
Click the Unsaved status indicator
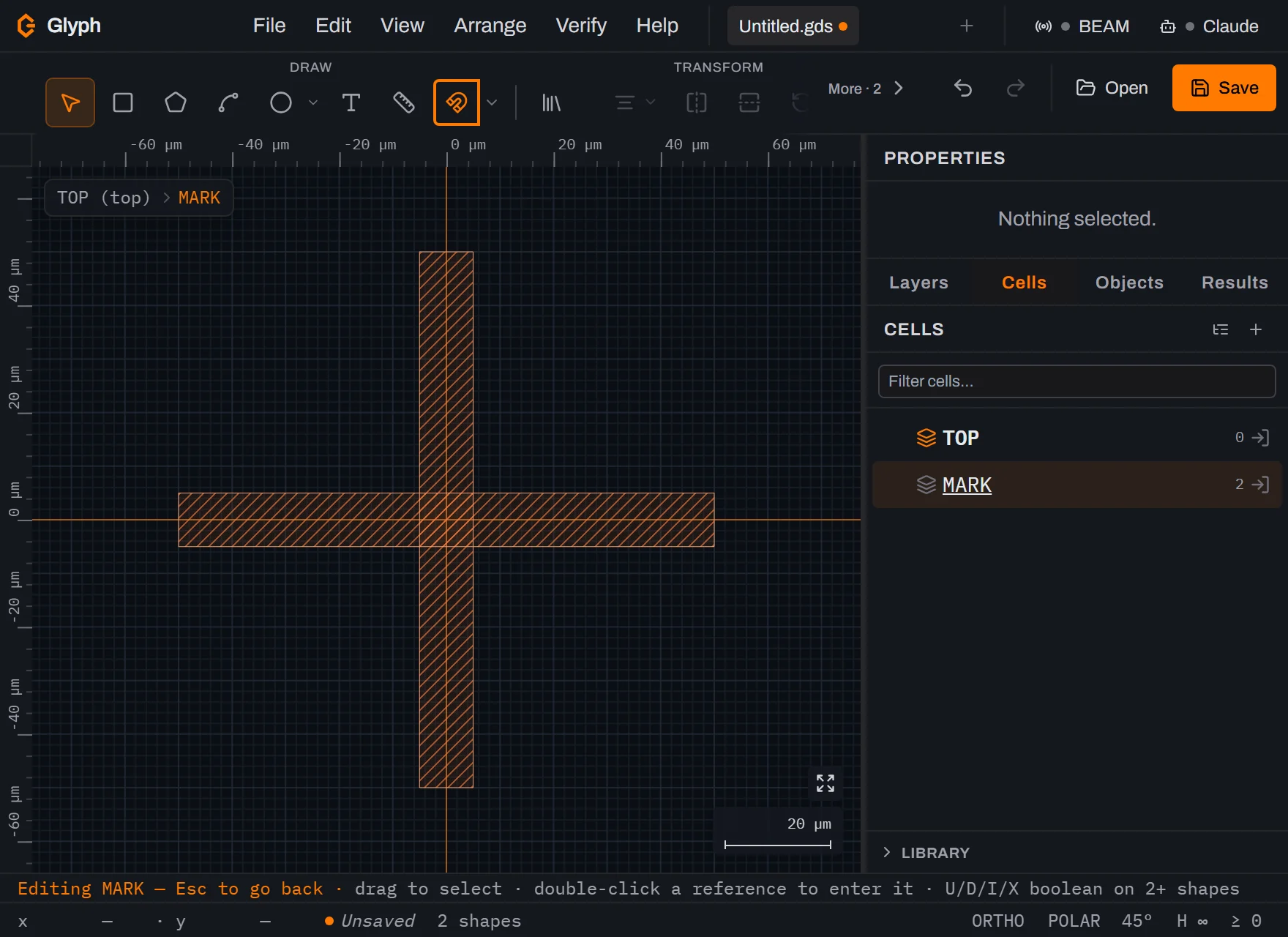pyautogui.click(x=370, y=921)
